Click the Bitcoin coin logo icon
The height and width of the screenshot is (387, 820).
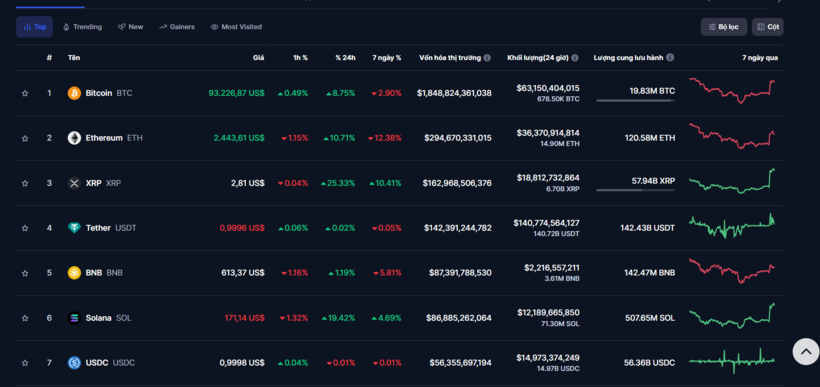coord(74,93)
